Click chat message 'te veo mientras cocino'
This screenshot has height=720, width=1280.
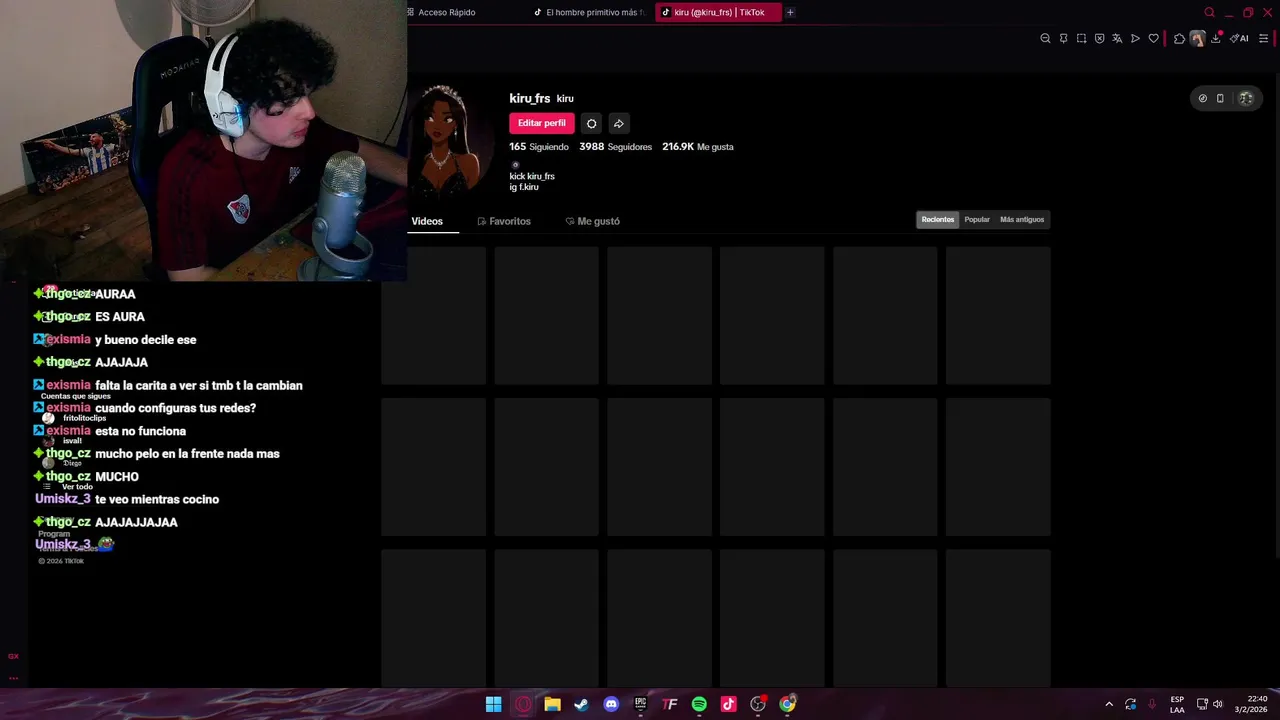tap(157, 499)
